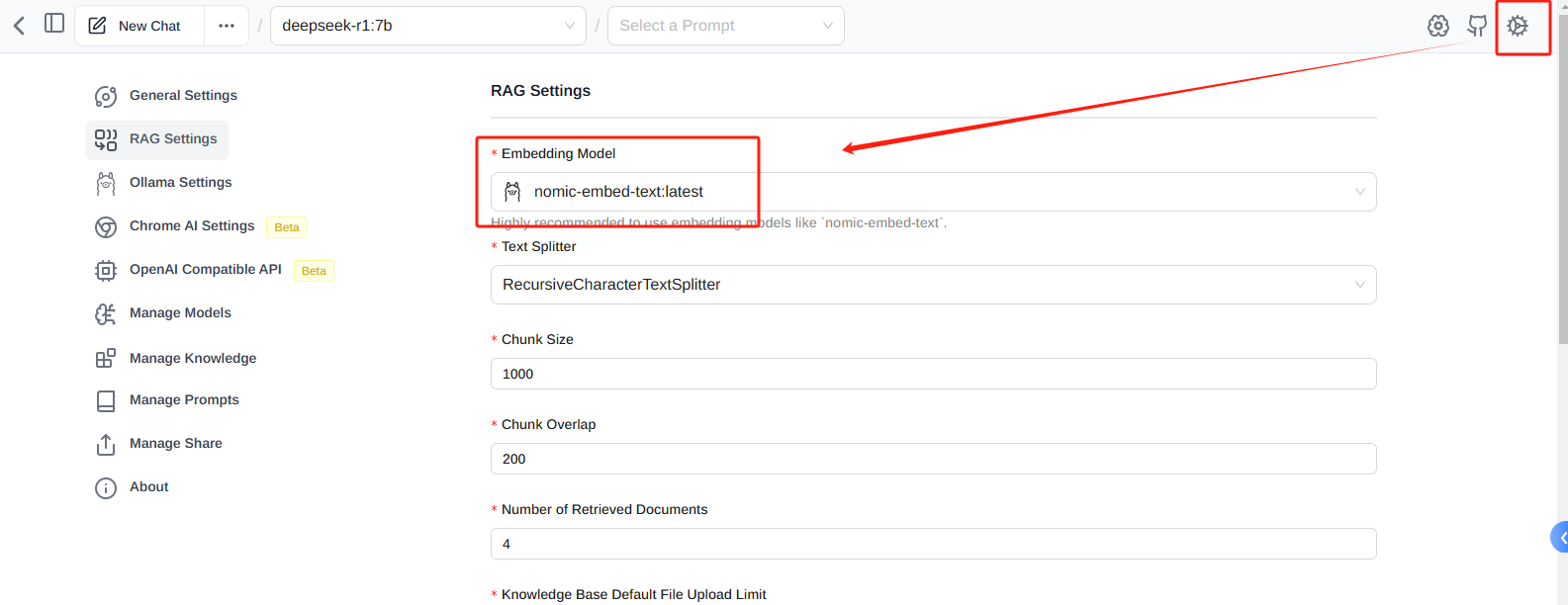Click the back arrow icon

pyautogui.click(x=19, y=25)
